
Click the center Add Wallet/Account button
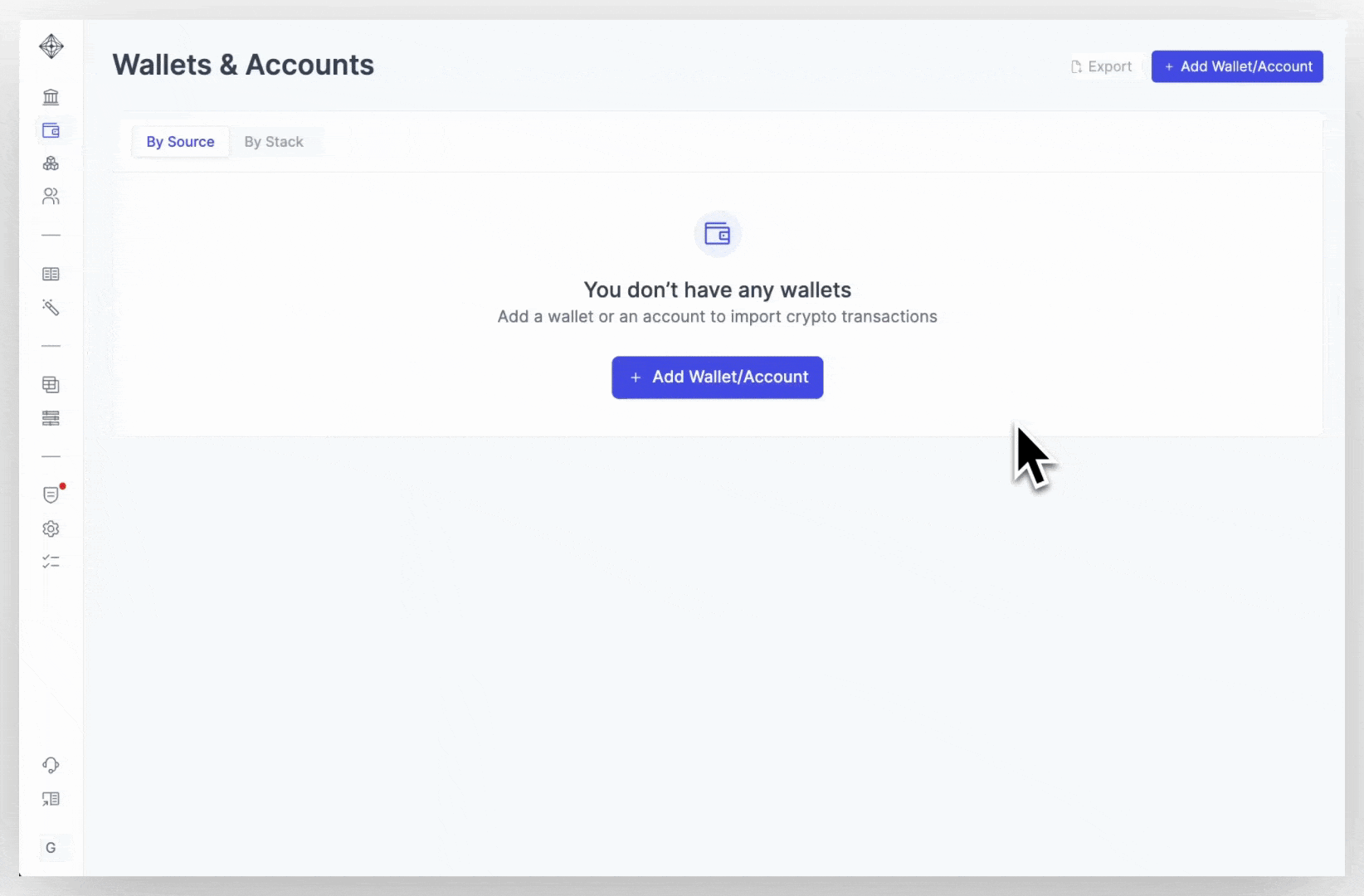(x=717, y=377)
